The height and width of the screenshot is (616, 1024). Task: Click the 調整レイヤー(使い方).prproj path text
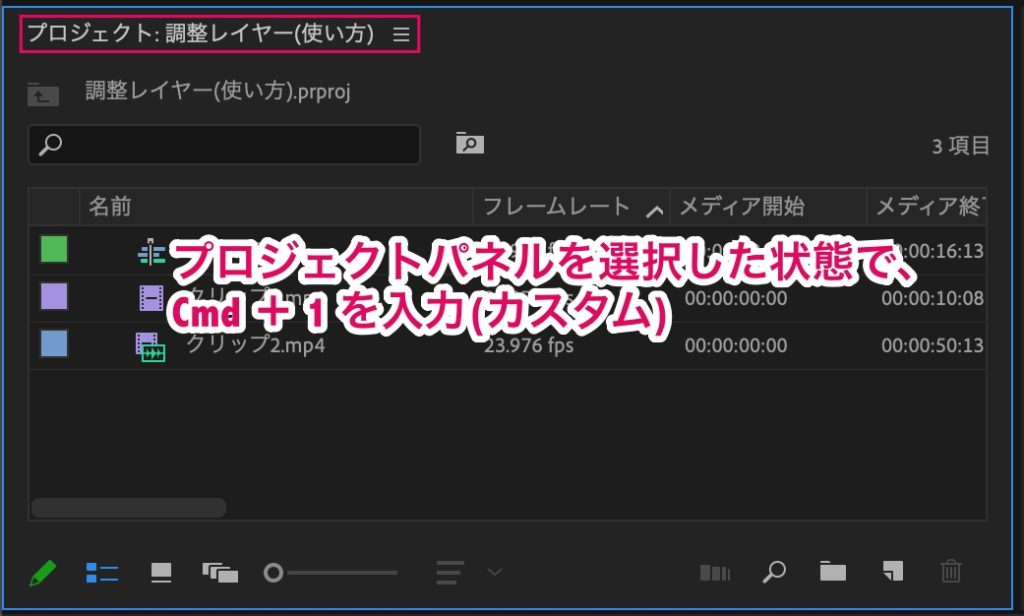point(217,91)
